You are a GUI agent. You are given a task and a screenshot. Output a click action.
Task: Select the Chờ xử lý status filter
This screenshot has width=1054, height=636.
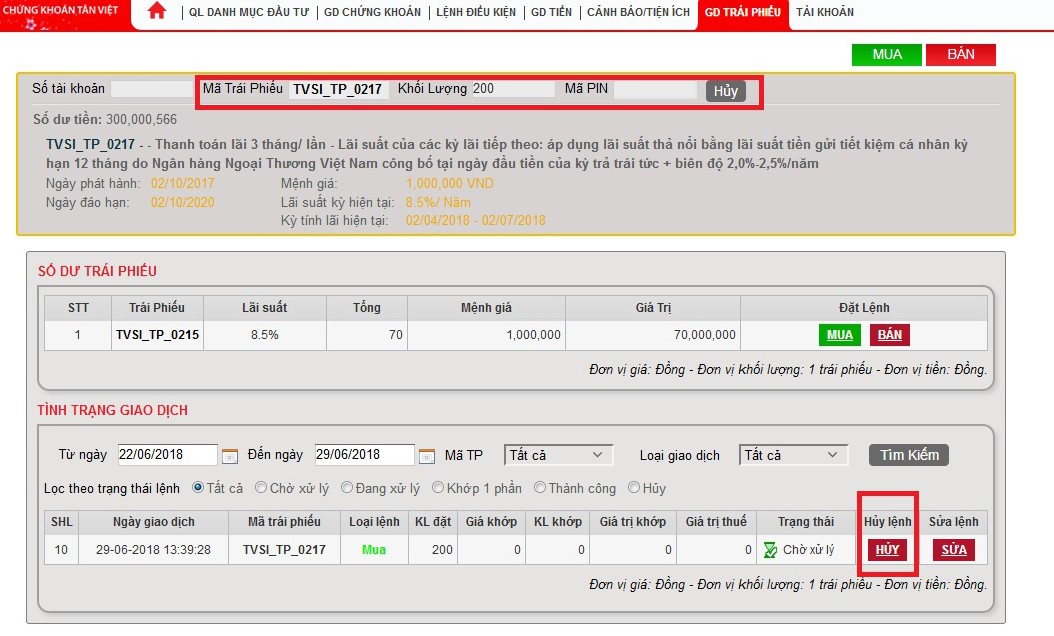point(261,487)
